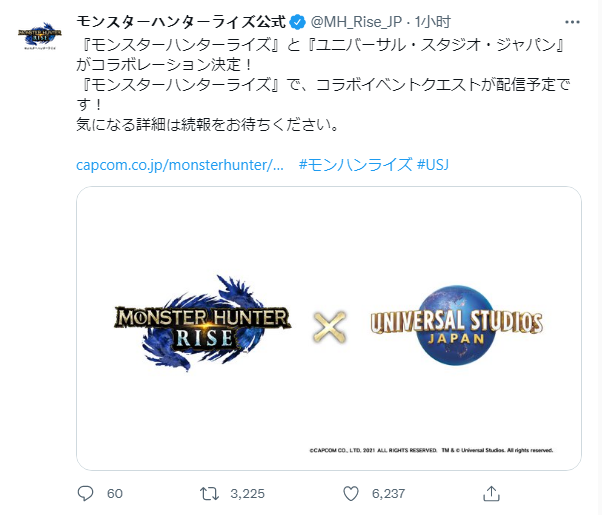
Task: Open the 1小时 timestamp link
Action: tap(433, 22)
